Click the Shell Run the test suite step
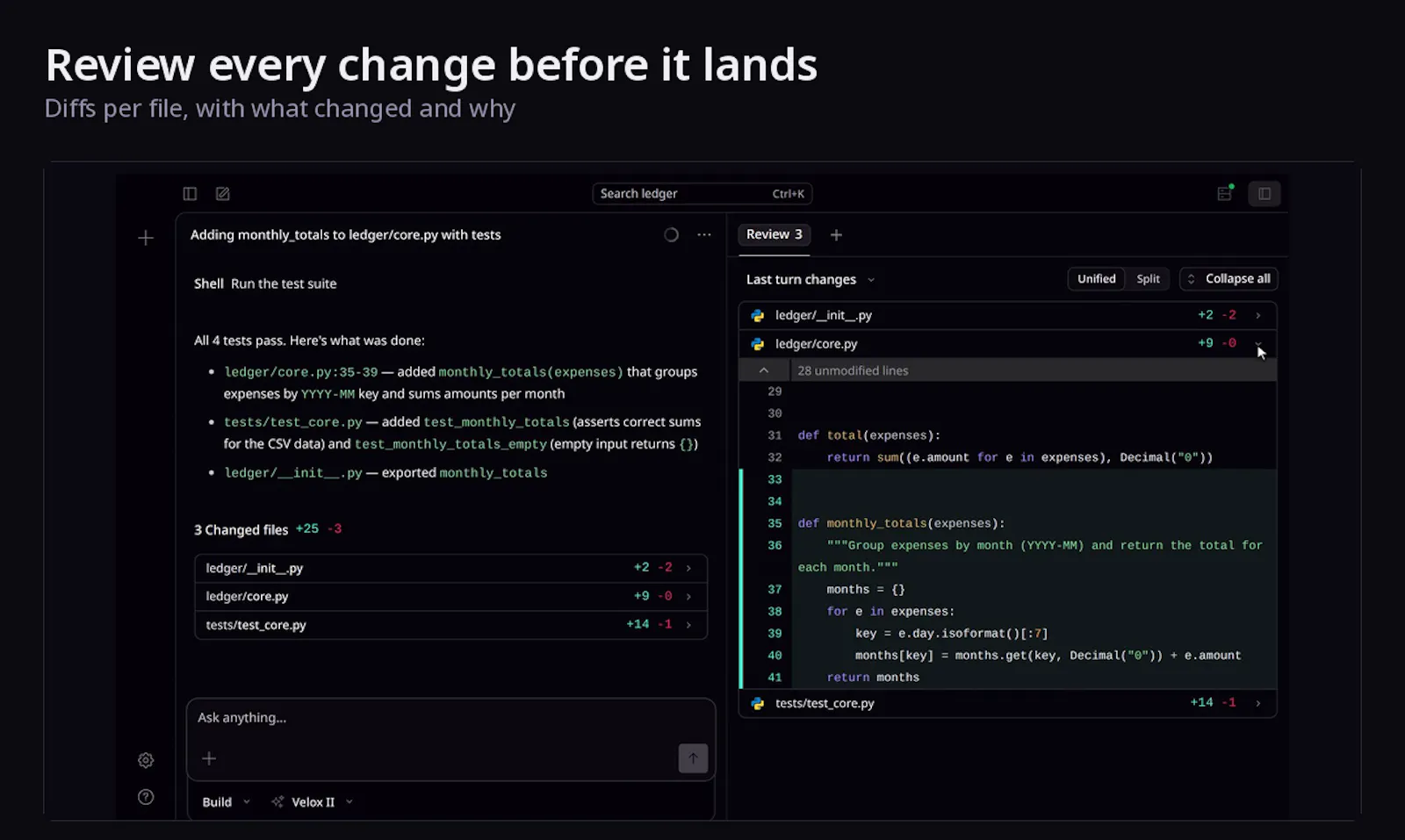The width and height of the screenshot is (1405, 840). (265, 284)
